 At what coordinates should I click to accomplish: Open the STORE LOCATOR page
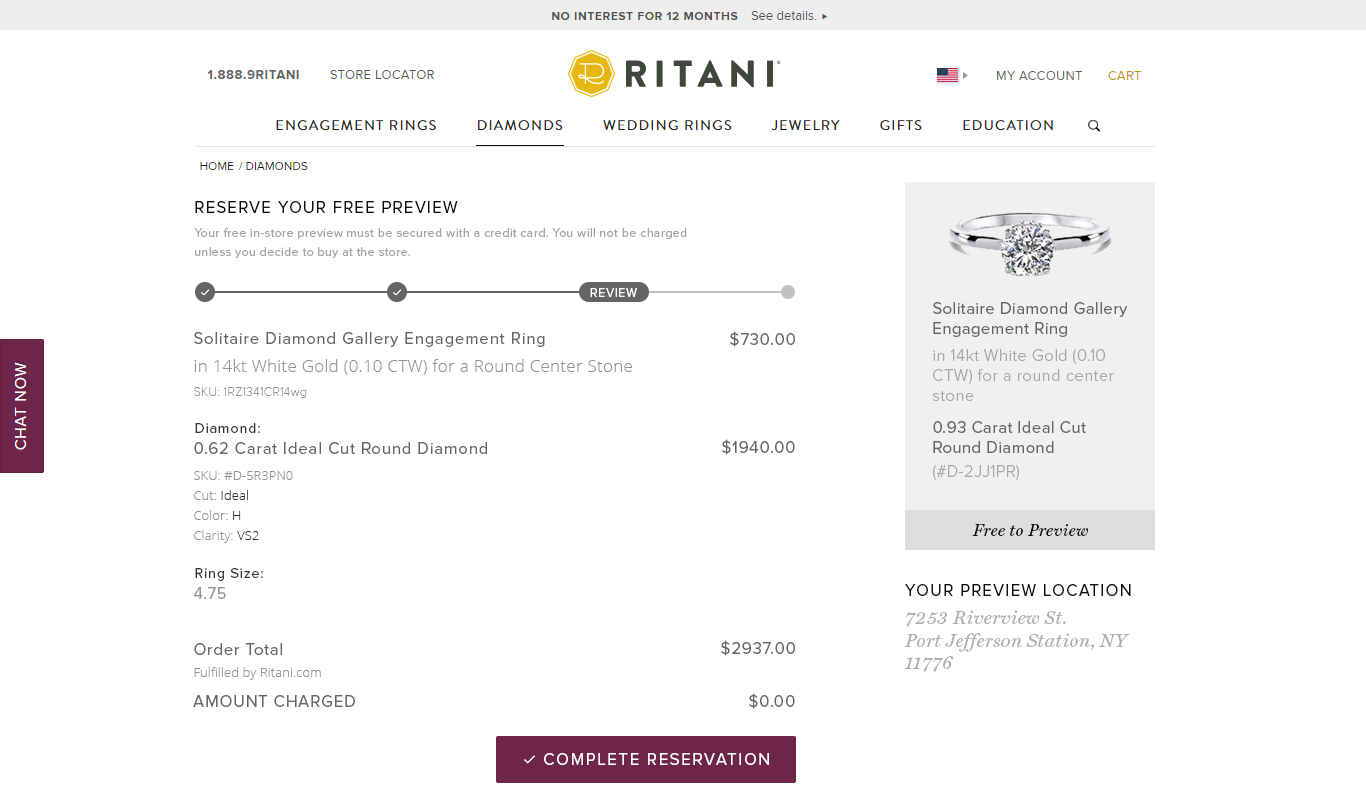(x=382, y=74)
